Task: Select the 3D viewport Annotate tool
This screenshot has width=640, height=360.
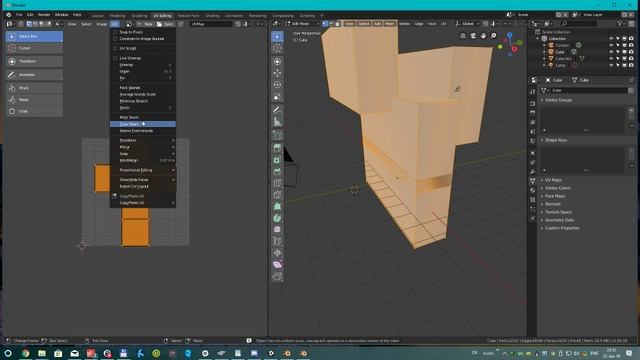Action: (278, 109)
